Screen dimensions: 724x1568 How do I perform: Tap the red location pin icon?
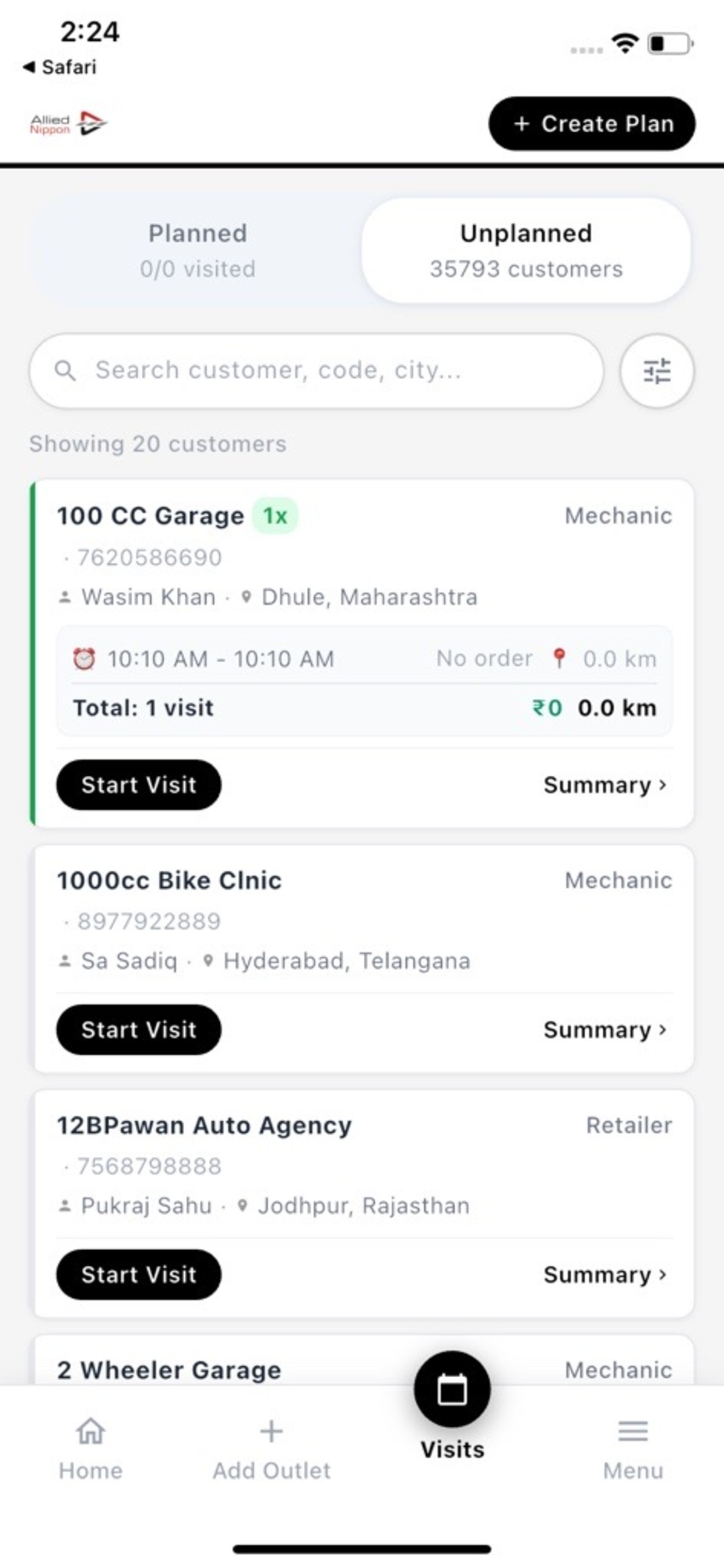(x=558, y=658)
